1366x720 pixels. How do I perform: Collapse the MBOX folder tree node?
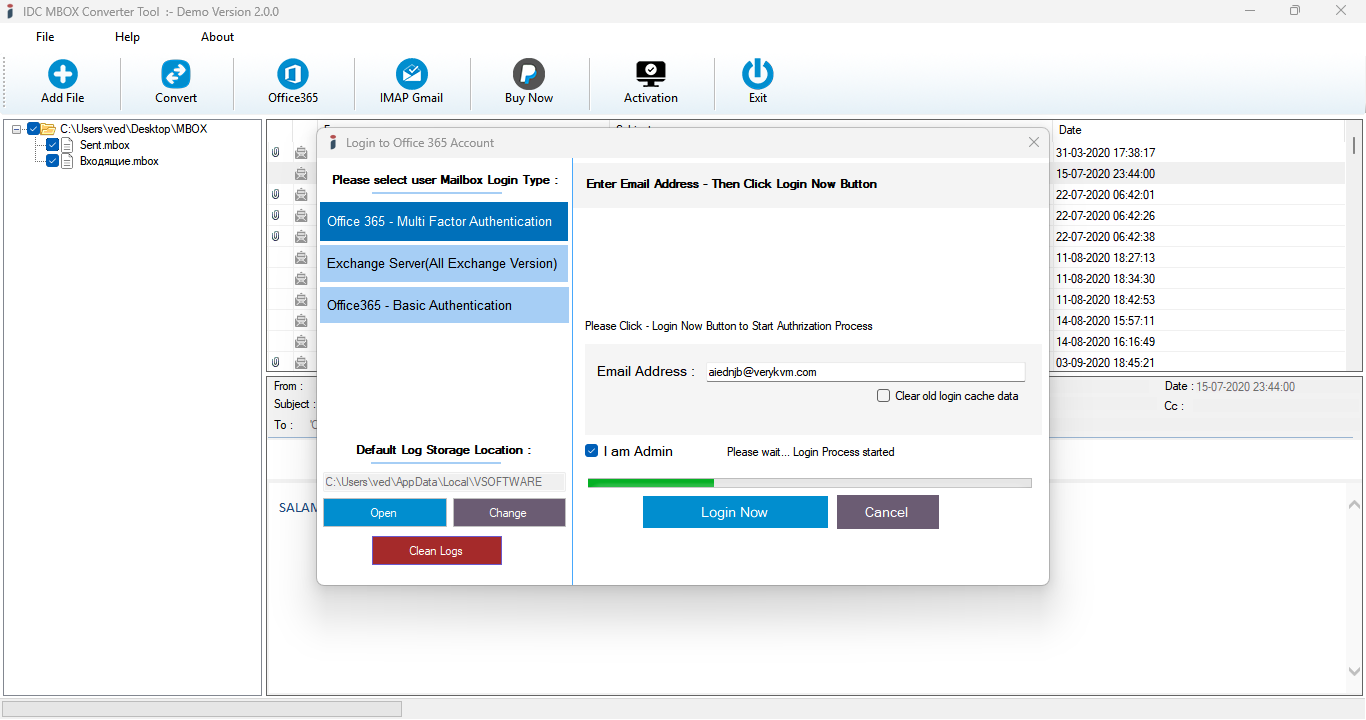click(x=17, y=129)
